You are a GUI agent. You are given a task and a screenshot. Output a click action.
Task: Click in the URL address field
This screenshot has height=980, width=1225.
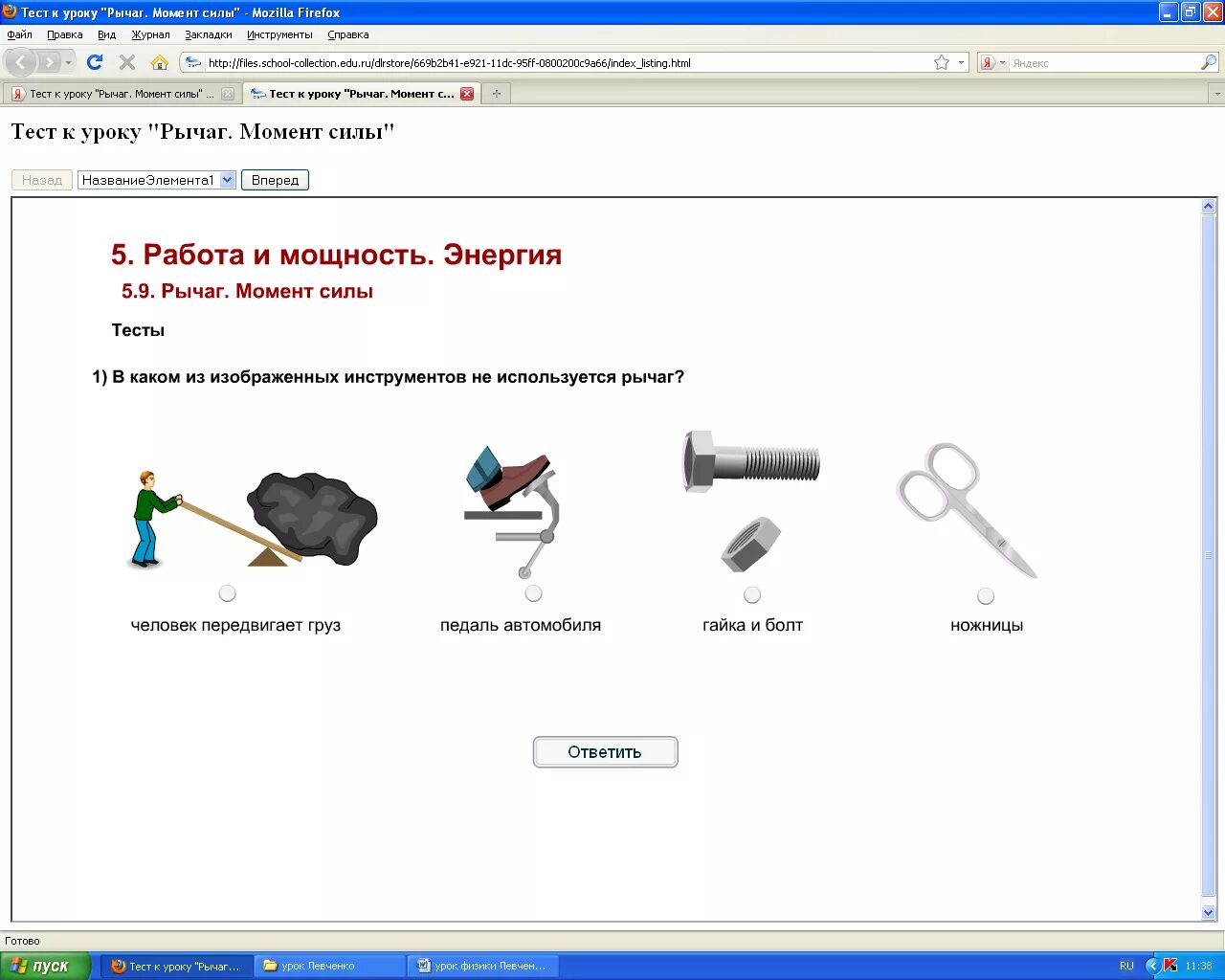click(x=569, y=62)
